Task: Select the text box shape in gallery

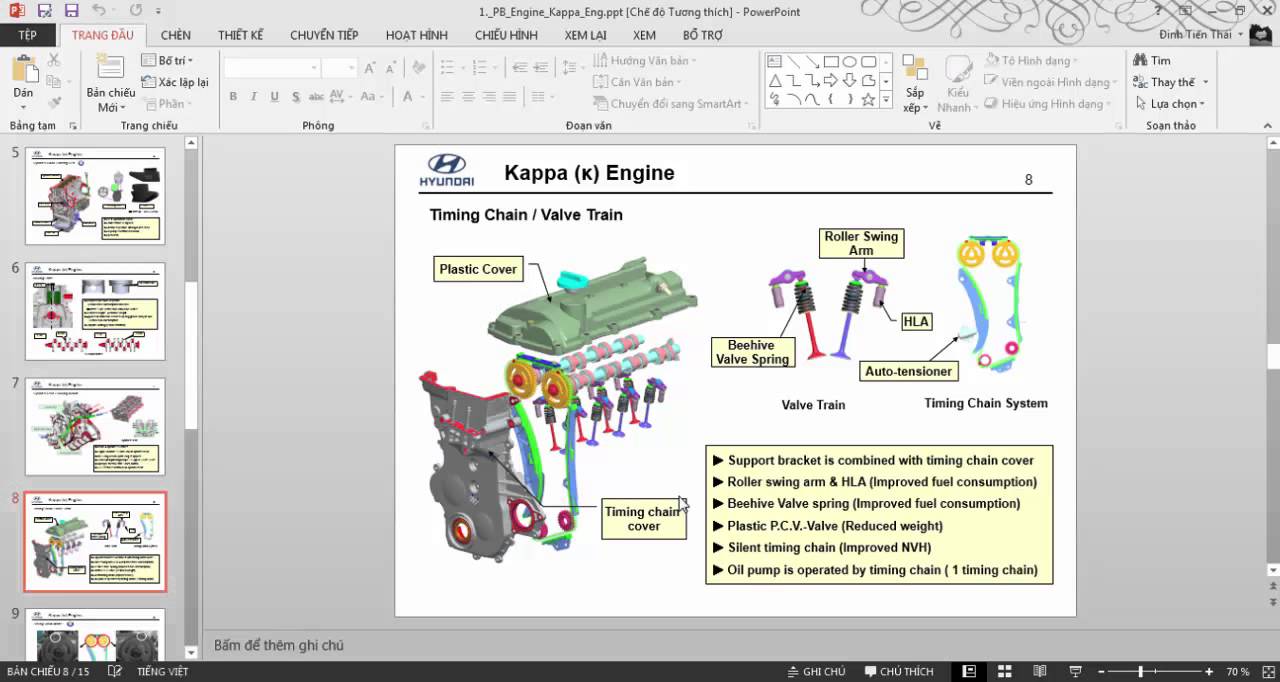Action: coord(775,61)
